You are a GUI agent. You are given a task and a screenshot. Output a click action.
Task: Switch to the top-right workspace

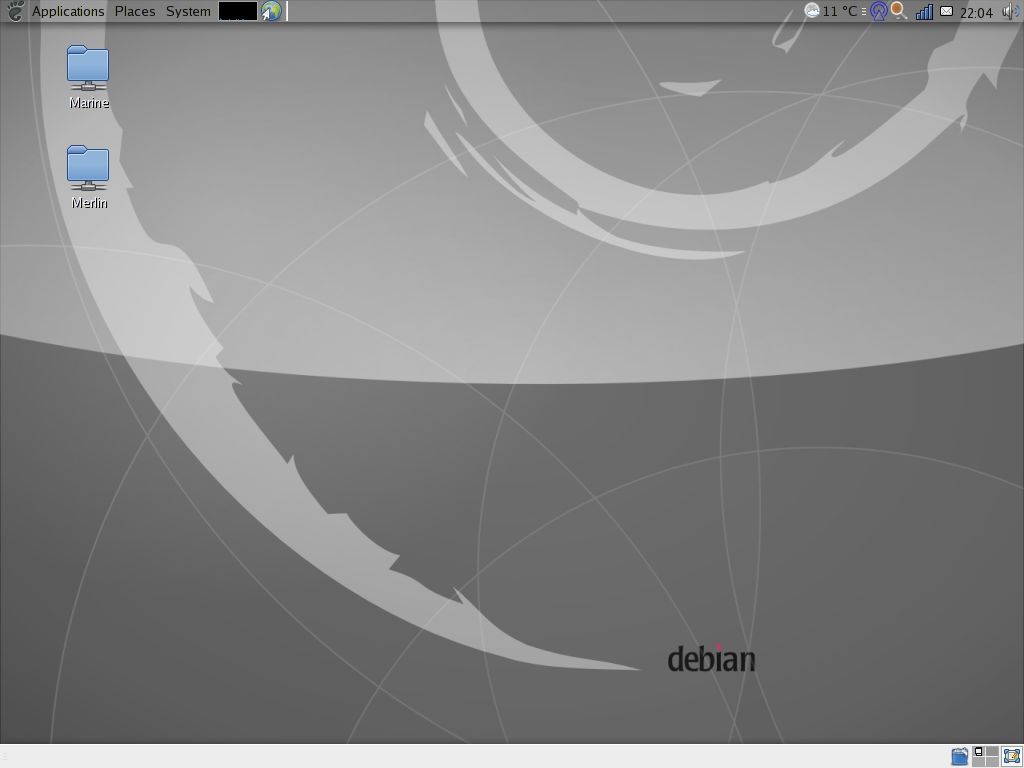(x=993, y=750)
